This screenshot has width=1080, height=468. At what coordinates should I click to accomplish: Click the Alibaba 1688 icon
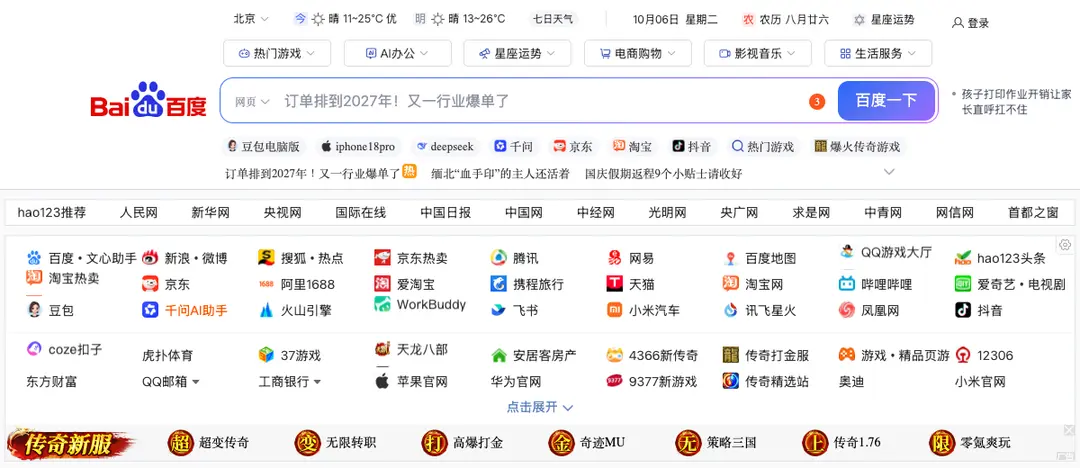click(266, 284)
